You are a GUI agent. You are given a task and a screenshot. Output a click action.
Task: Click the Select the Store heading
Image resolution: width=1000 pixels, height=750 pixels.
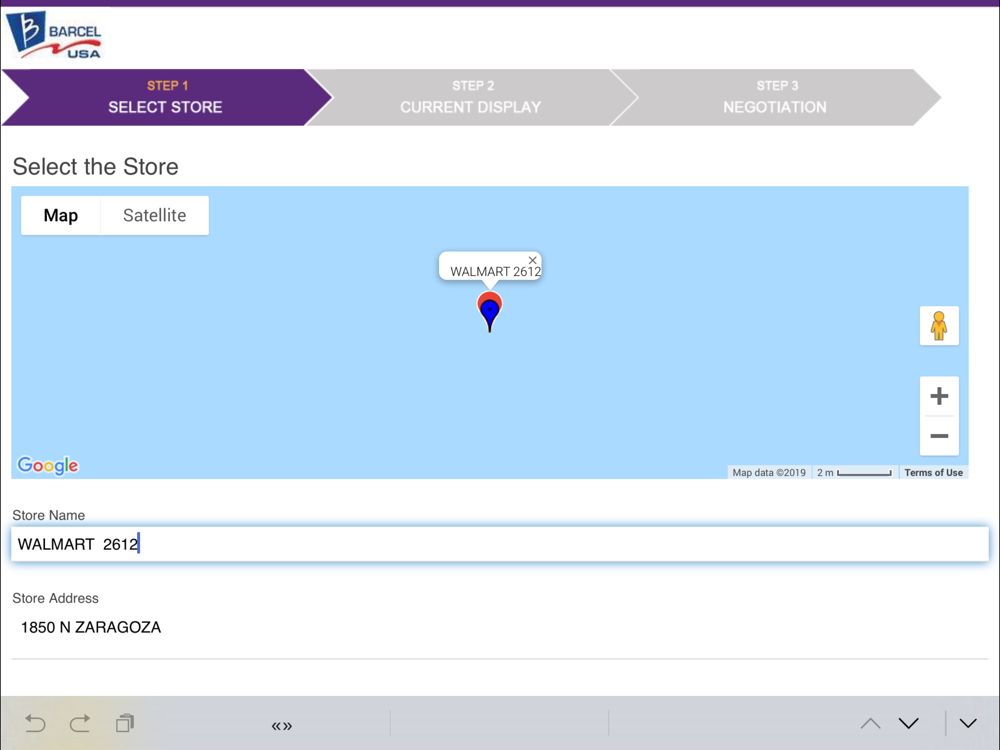[96, 166]
